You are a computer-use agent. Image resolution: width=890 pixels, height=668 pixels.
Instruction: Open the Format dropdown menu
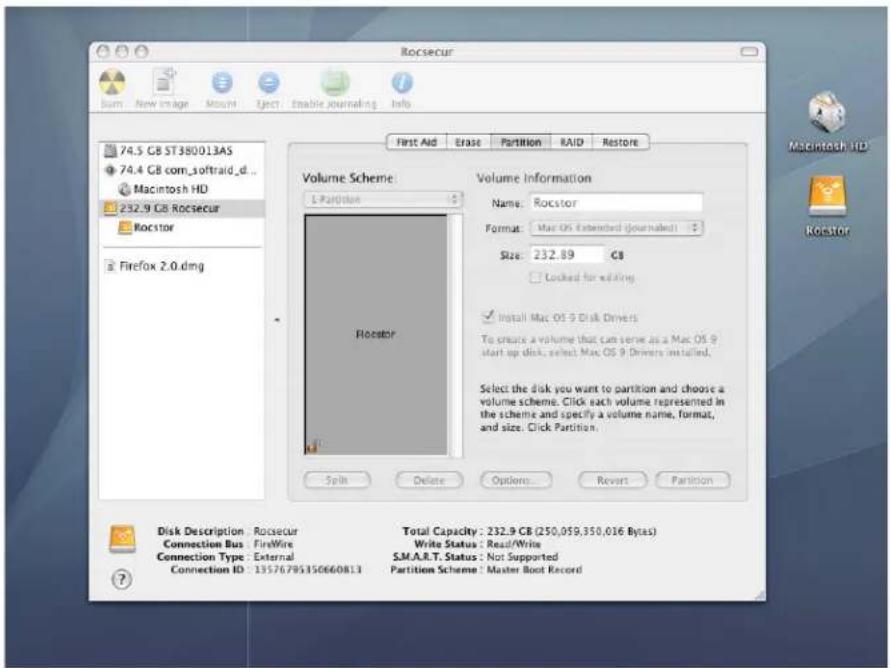[x=616, y=228]
